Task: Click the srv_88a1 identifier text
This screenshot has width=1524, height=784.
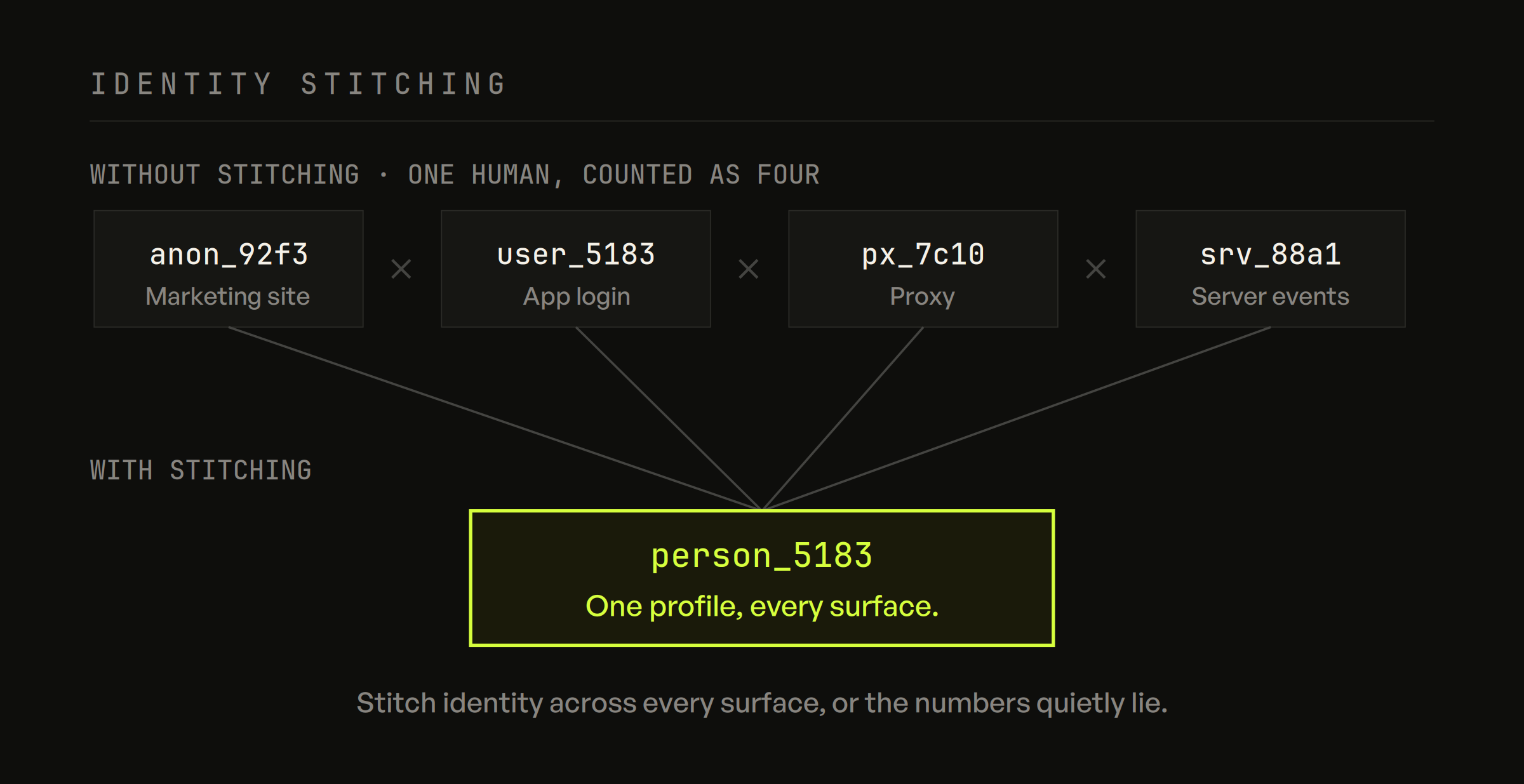Action: tap(1271, 255)
